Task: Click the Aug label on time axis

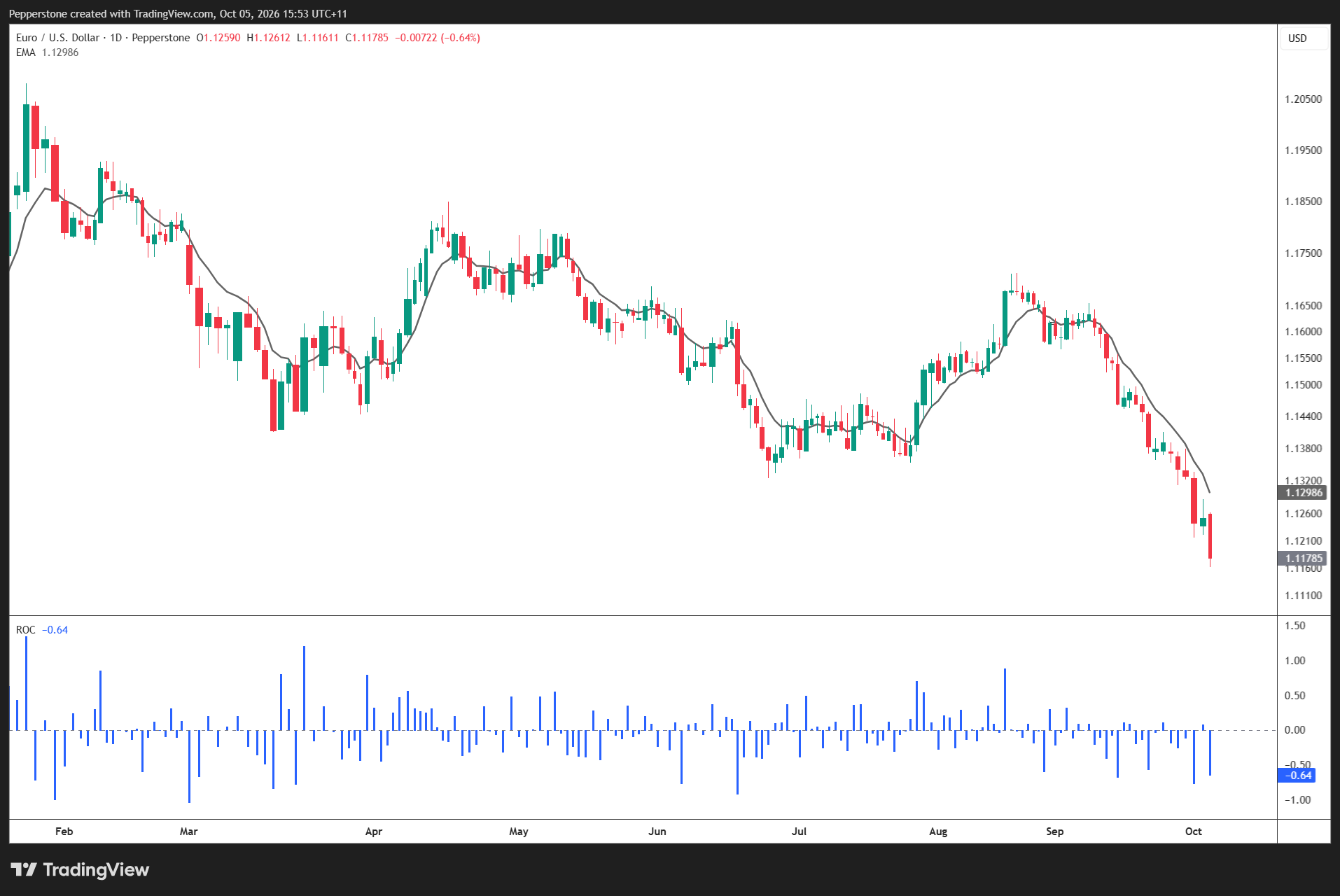Action: coord(938,832)
